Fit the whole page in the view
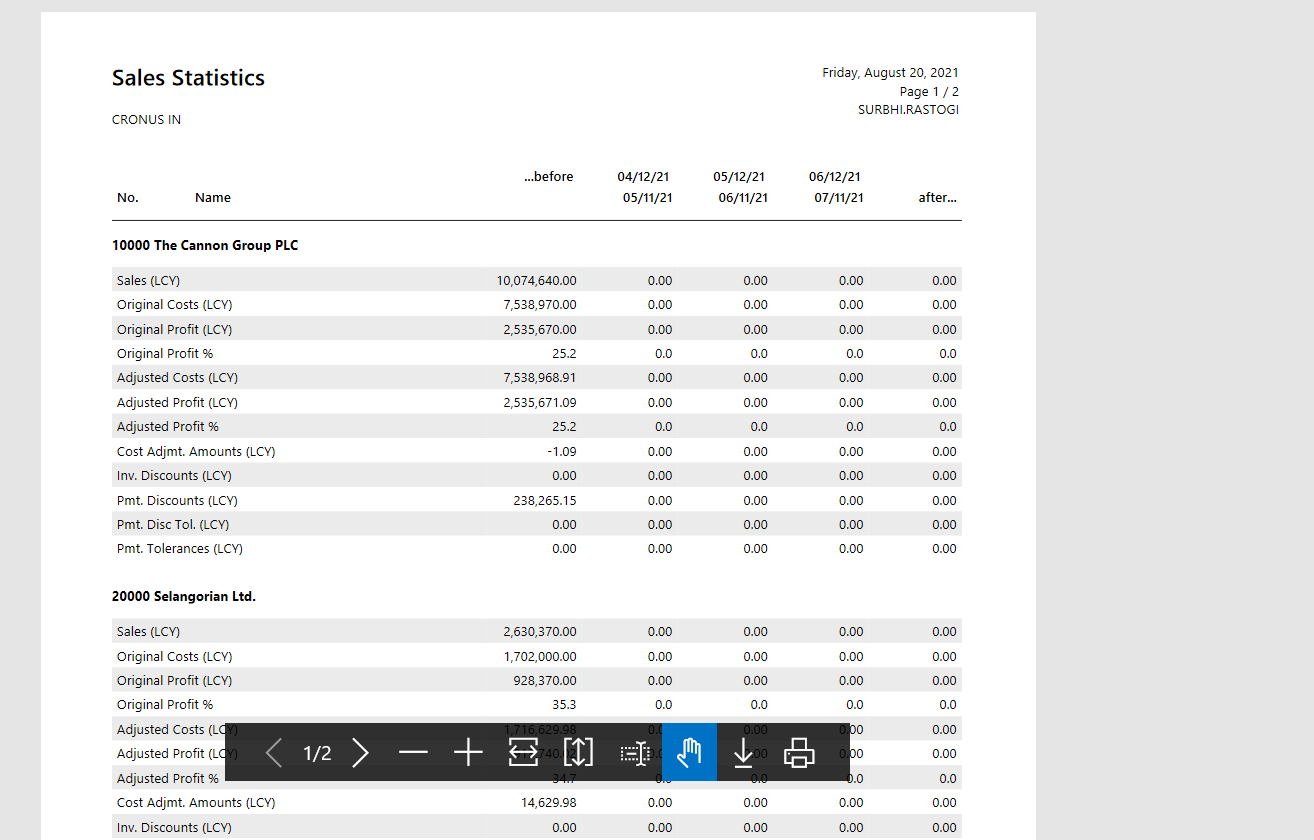This screenshot has height=840, width=1314. 578,753
